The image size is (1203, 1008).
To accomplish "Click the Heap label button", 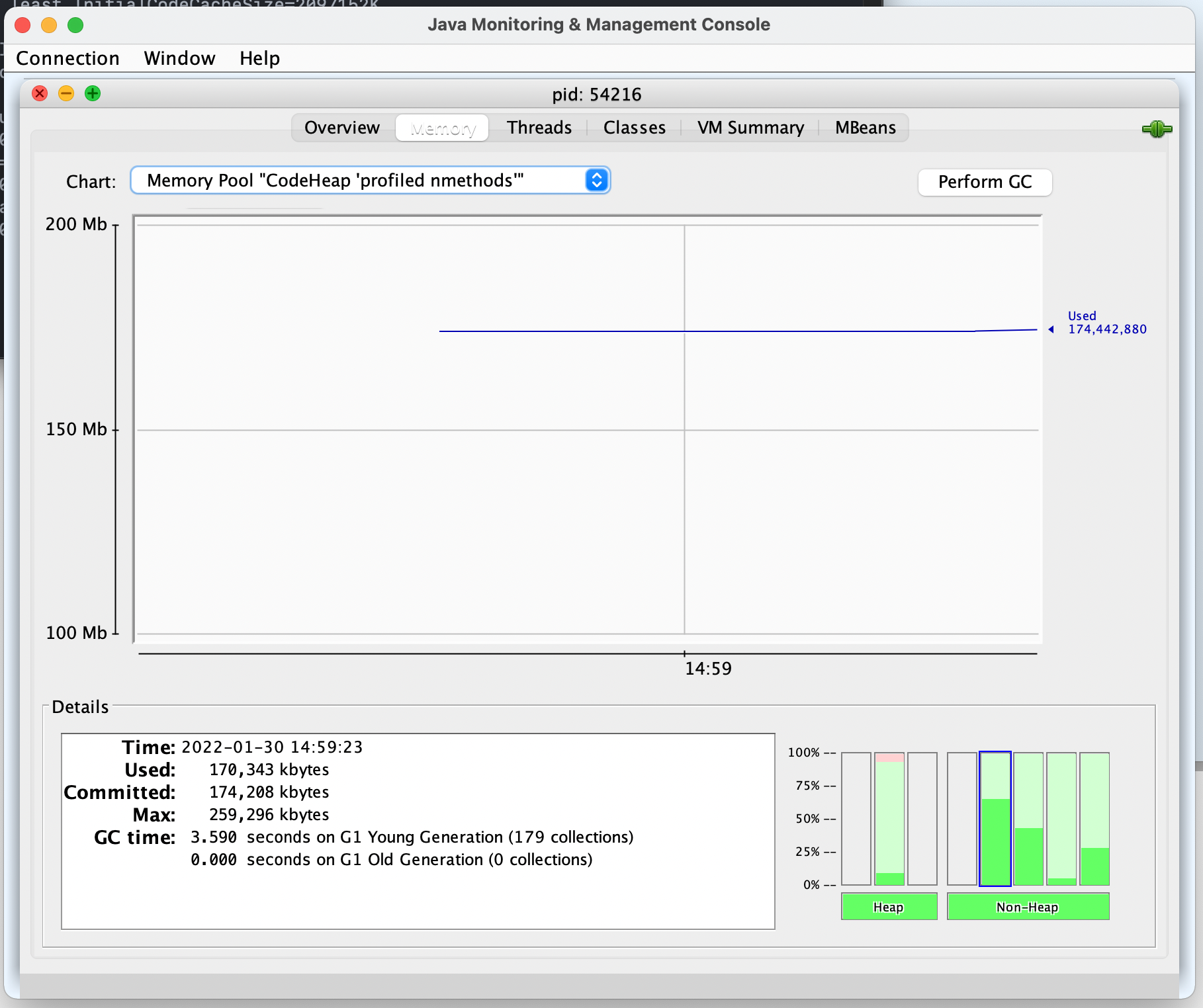I will pos(889,906).
